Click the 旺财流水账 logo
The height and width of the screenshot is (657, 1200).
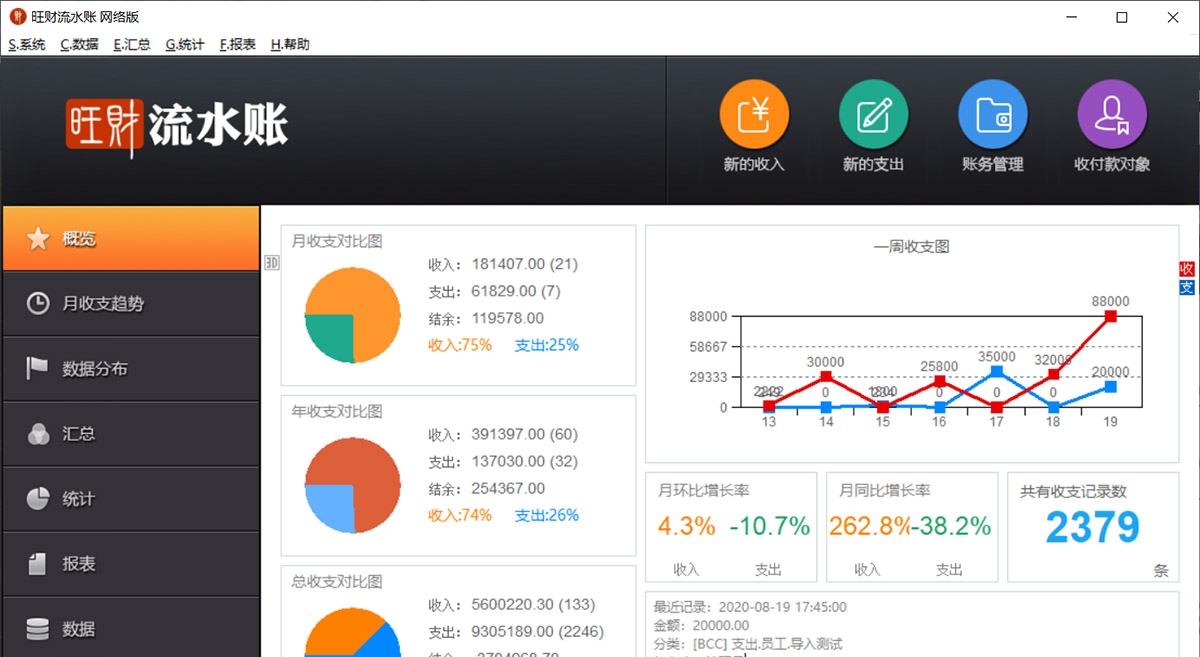(177, 126)
